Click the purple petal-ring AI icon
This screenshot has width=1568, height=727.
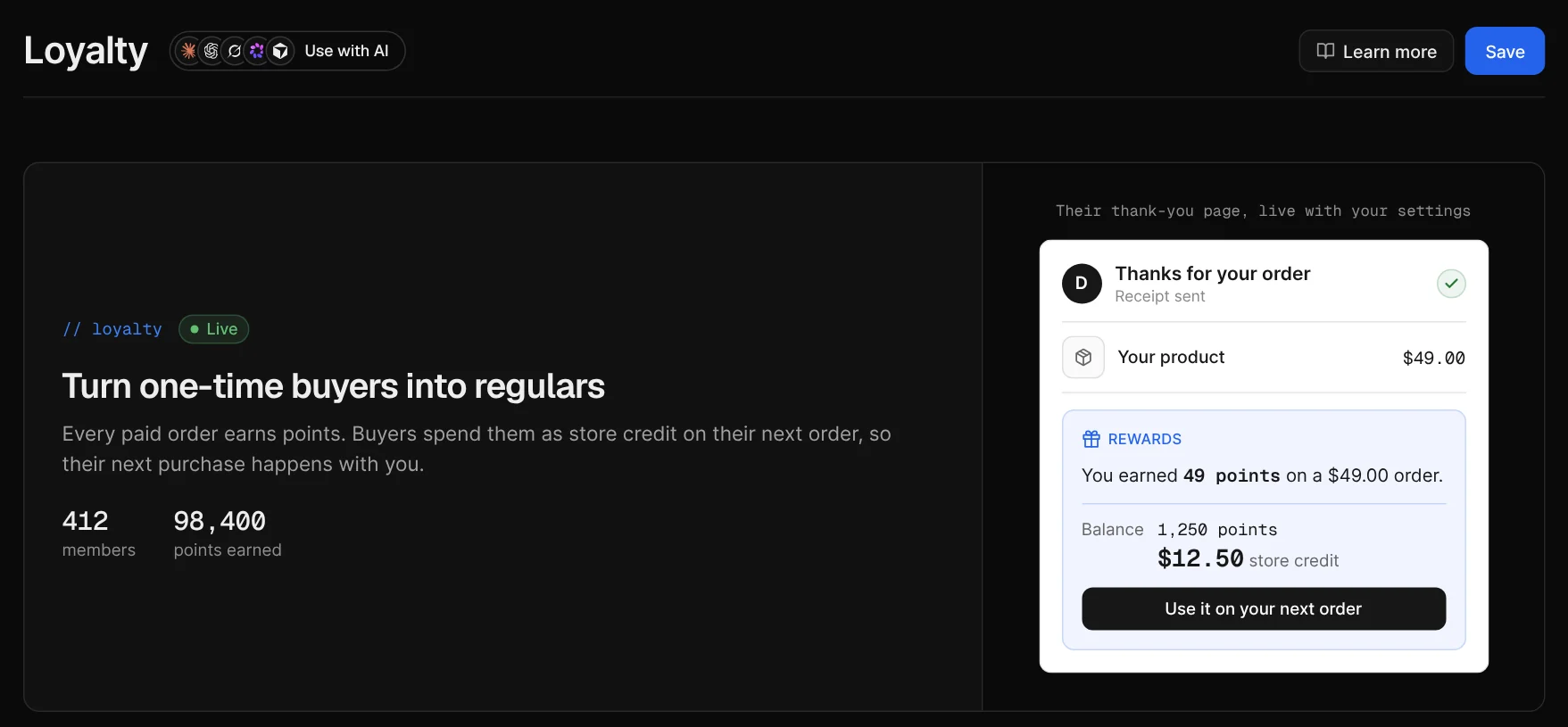coord(257,51)
